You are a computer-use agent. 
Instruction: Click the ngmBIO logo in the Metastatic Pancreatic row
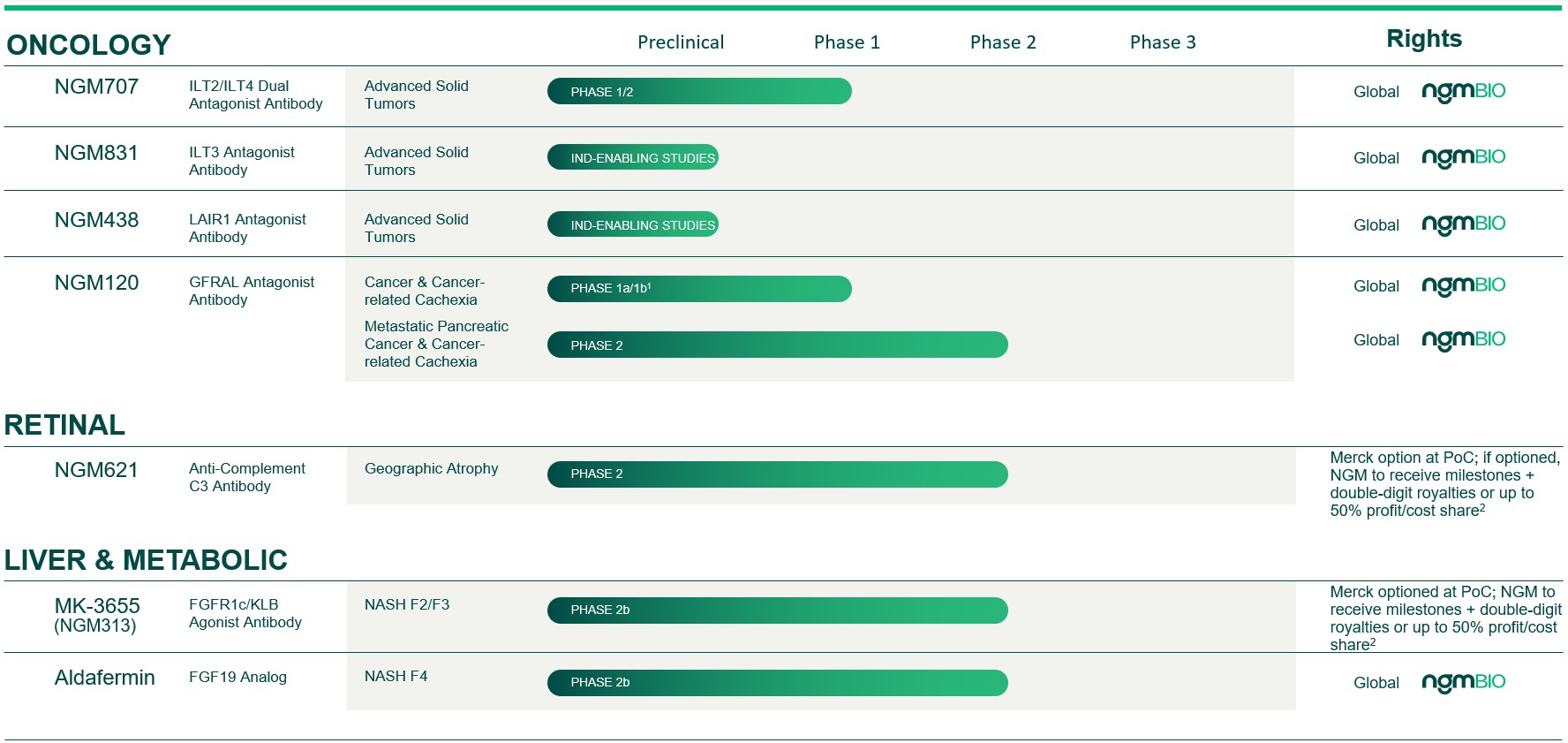[1463, 340]
